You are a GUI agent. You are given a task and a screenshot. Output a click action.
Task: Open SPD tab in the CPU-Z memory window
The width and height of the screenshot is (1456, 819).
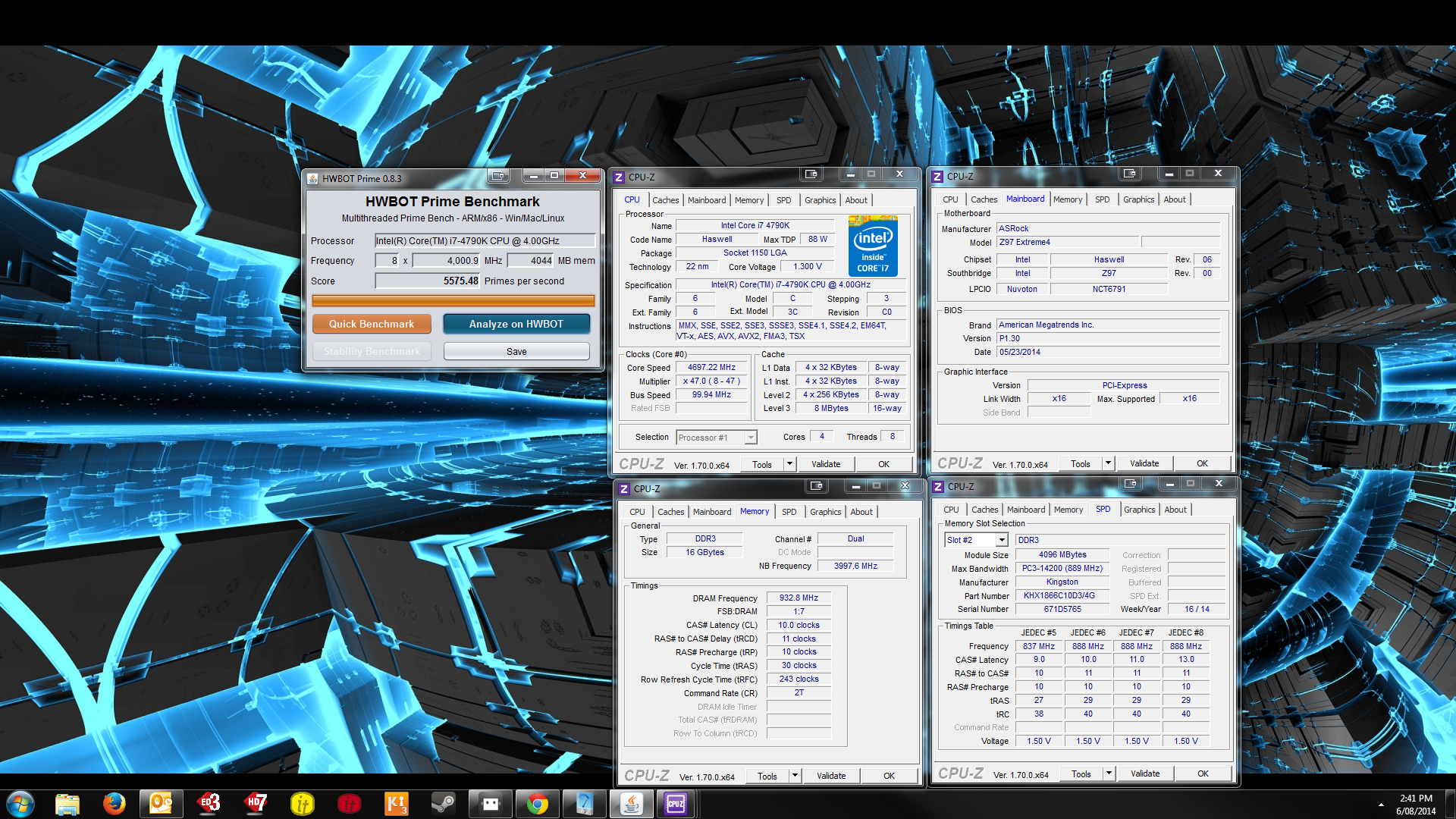789,512
